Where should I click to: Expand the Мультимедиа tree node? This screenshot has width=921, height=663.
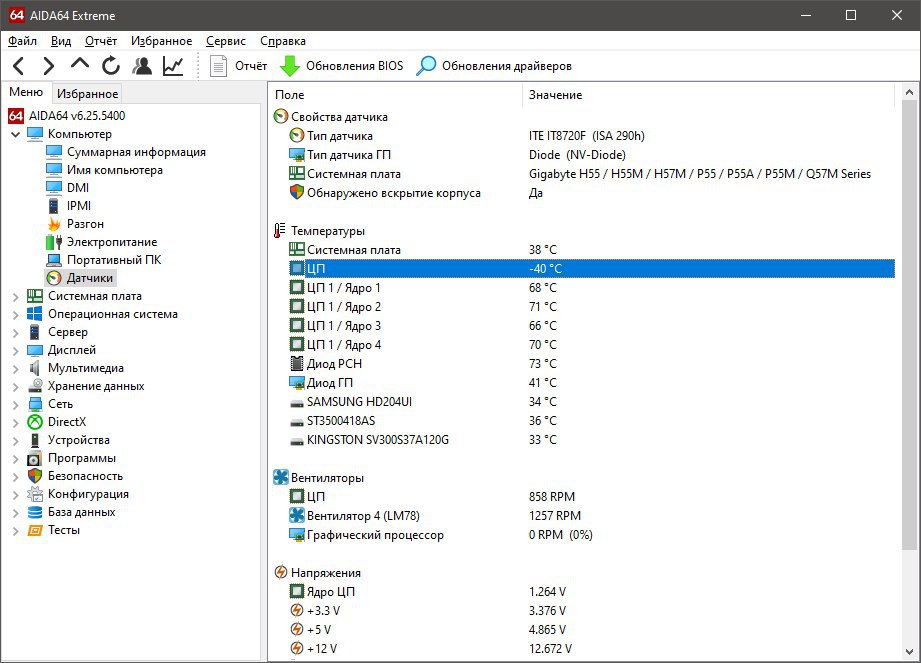click(16, 369)
